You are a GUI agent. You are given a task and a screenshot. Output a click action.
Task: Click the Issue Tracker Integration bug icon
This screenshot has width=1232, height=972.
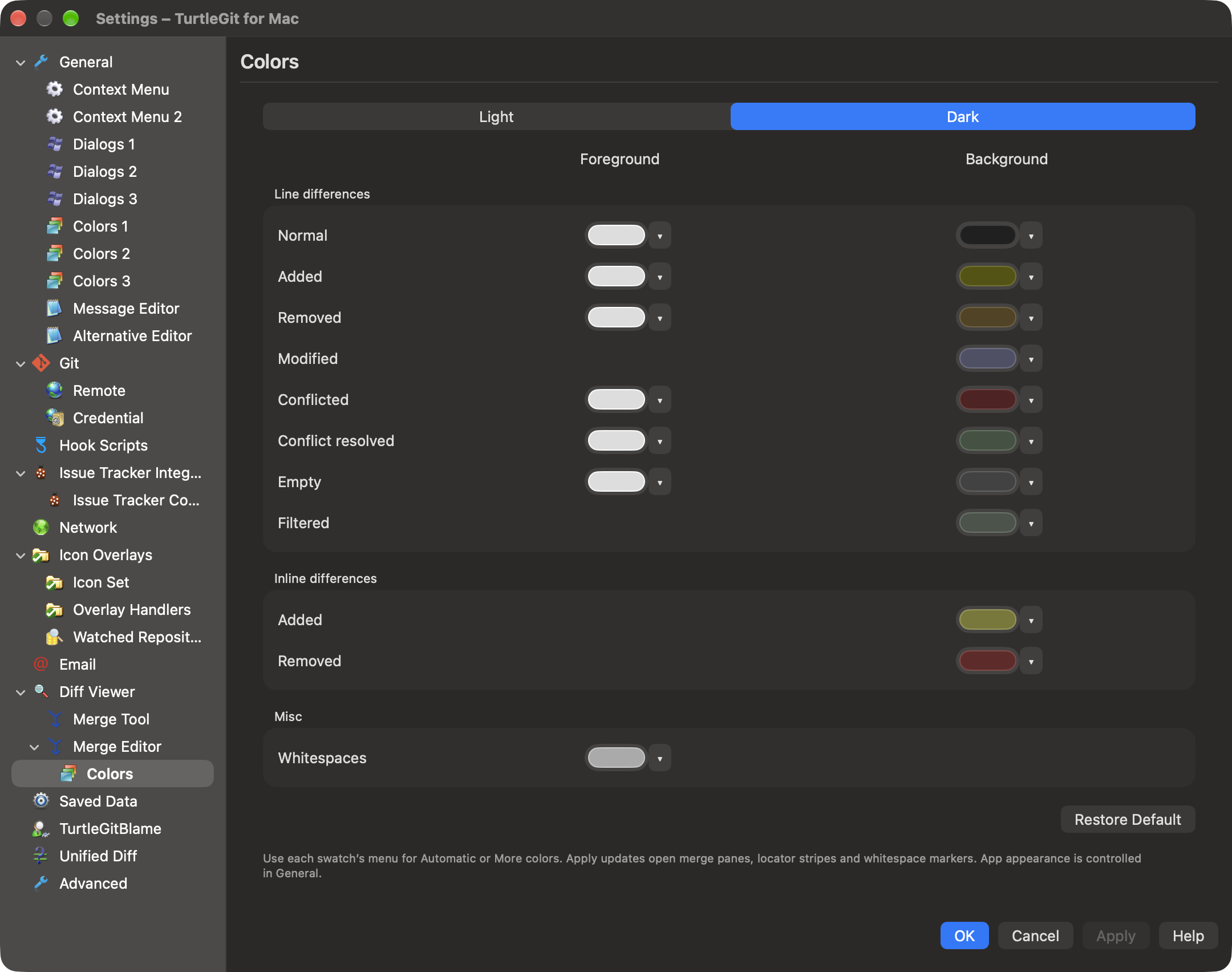[x=41, y=472]
